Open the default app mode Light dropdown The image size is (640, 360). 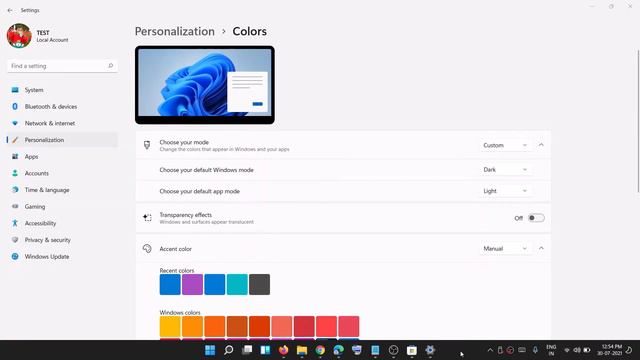pos(505,191)
